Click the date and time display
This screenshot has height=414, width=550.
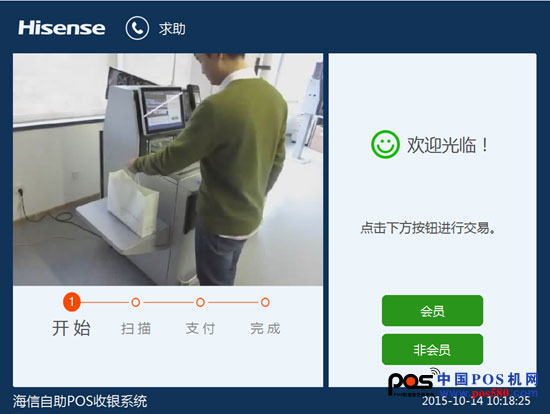coord(476,401)
